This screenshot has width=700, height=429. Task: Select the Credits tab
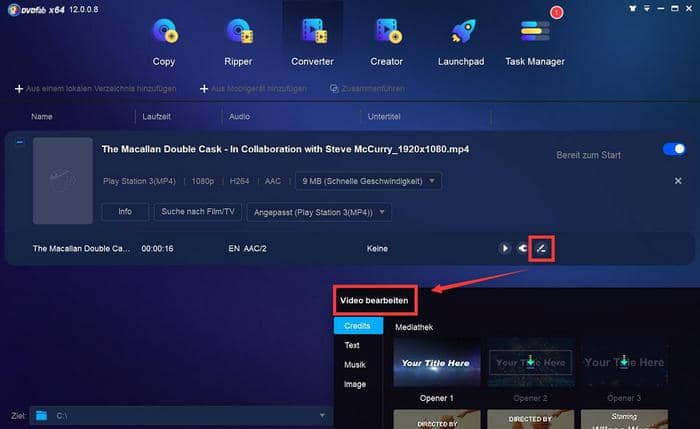click(357, 327)
